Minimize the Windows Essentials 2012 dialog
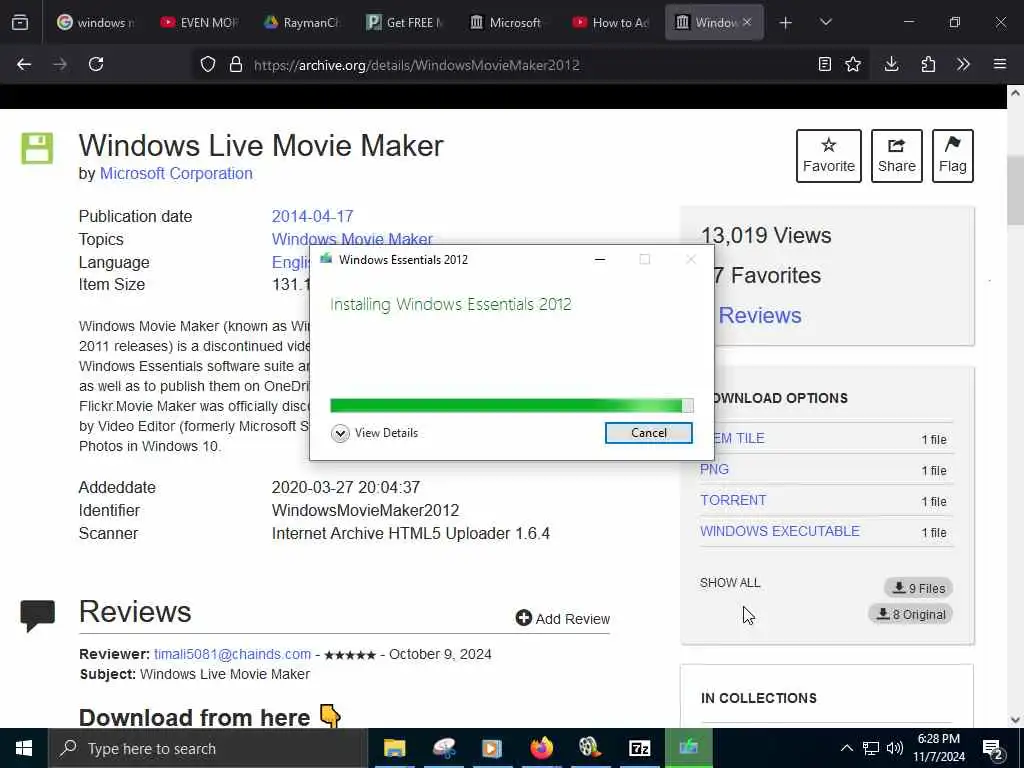The image size is (1024, 768). (600, 259)
